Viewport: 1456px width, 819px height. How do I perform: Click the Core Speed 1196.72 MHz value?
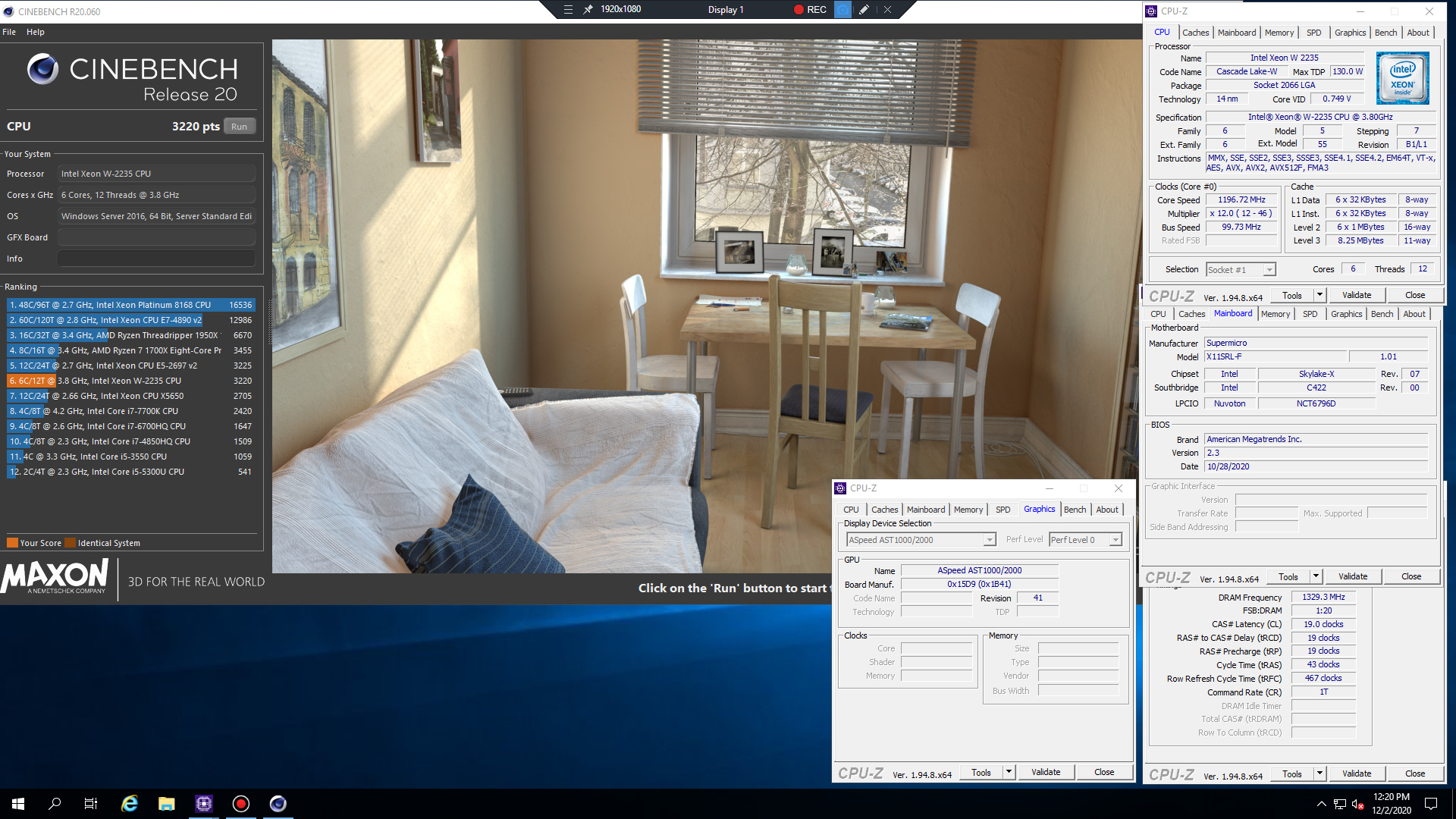pyautogui.click(x=1241, y=200)
